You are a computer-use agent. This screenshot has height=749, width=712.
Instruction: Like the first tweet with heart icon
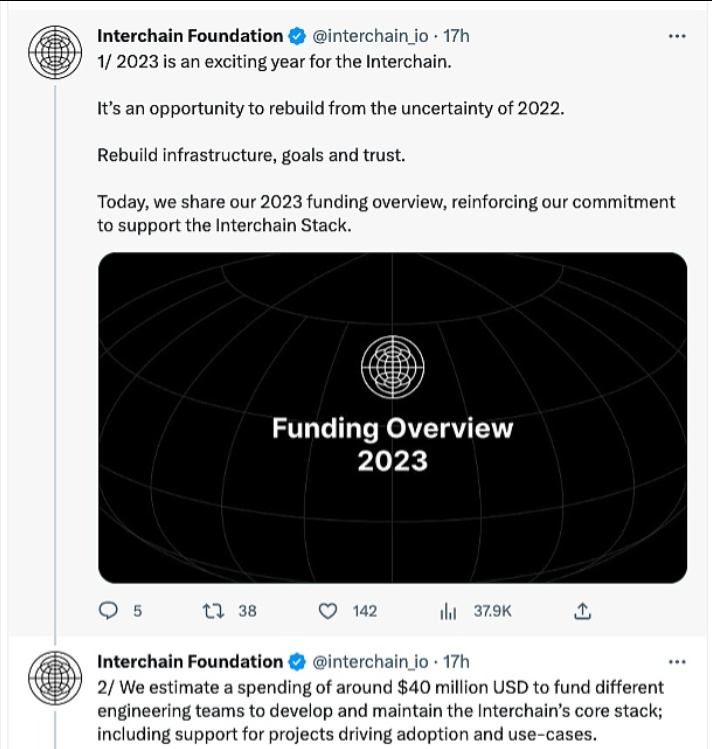pyautogui.click(x=326, y=610)
